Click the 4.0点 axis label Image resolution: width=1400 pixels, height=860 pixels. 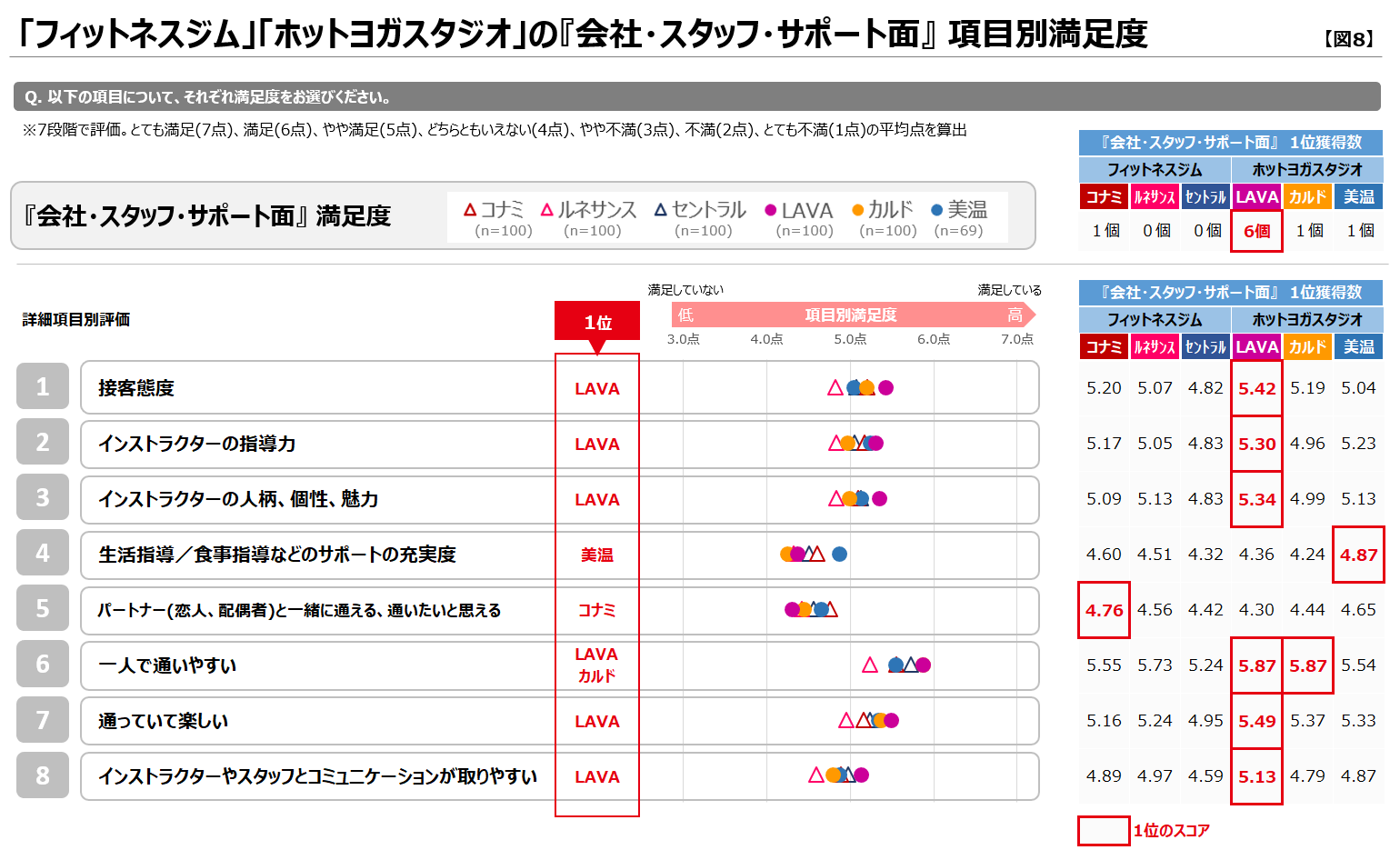(x=766, y=339)
